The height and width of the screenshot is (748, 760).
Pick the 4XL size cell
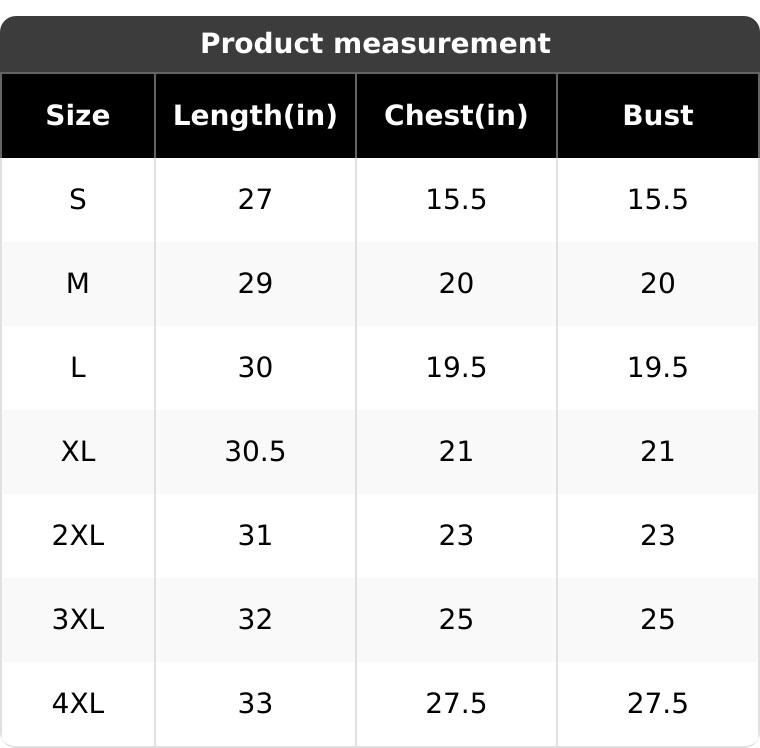[78, 704]
